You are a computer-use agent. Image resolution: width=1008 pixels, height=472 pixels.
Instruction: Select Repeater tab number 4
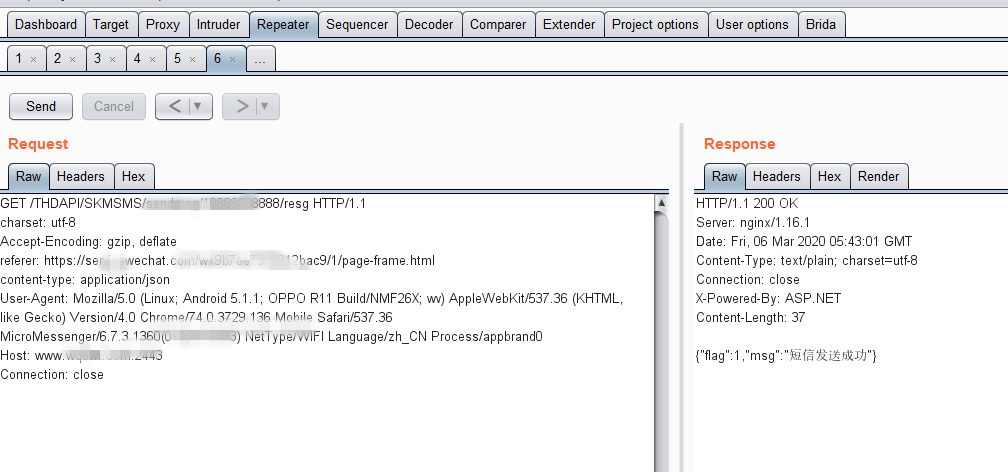tap(138, 59)
